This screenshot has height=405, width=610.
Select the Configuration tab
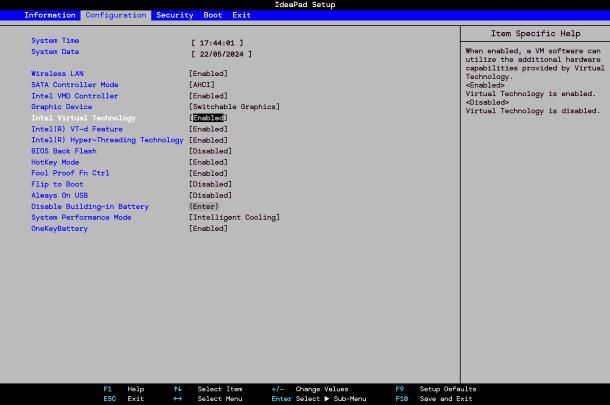click(x=116, y=15)
